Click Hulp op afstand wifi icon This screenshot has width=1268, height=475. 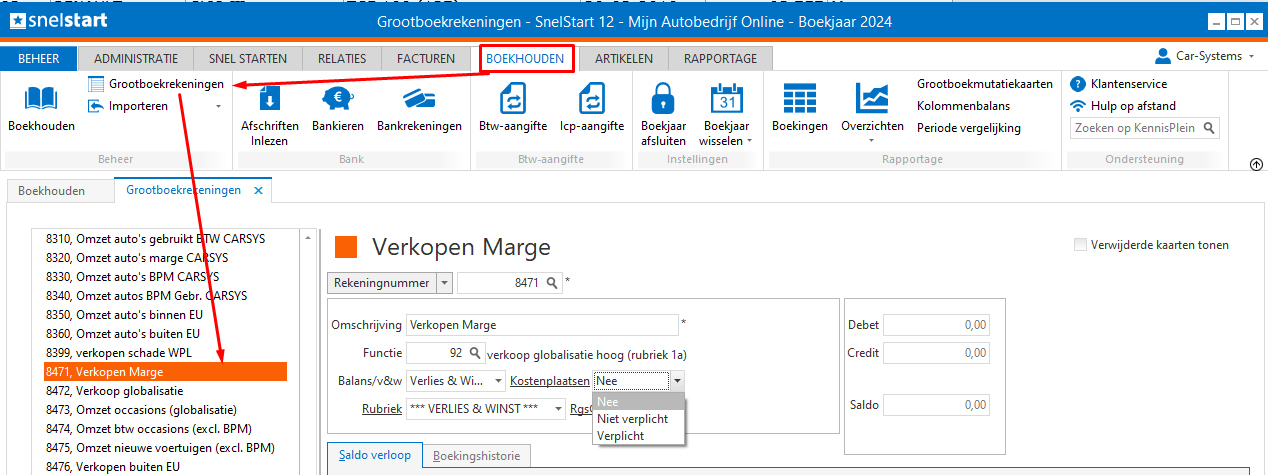click(x=1078, y=105)
